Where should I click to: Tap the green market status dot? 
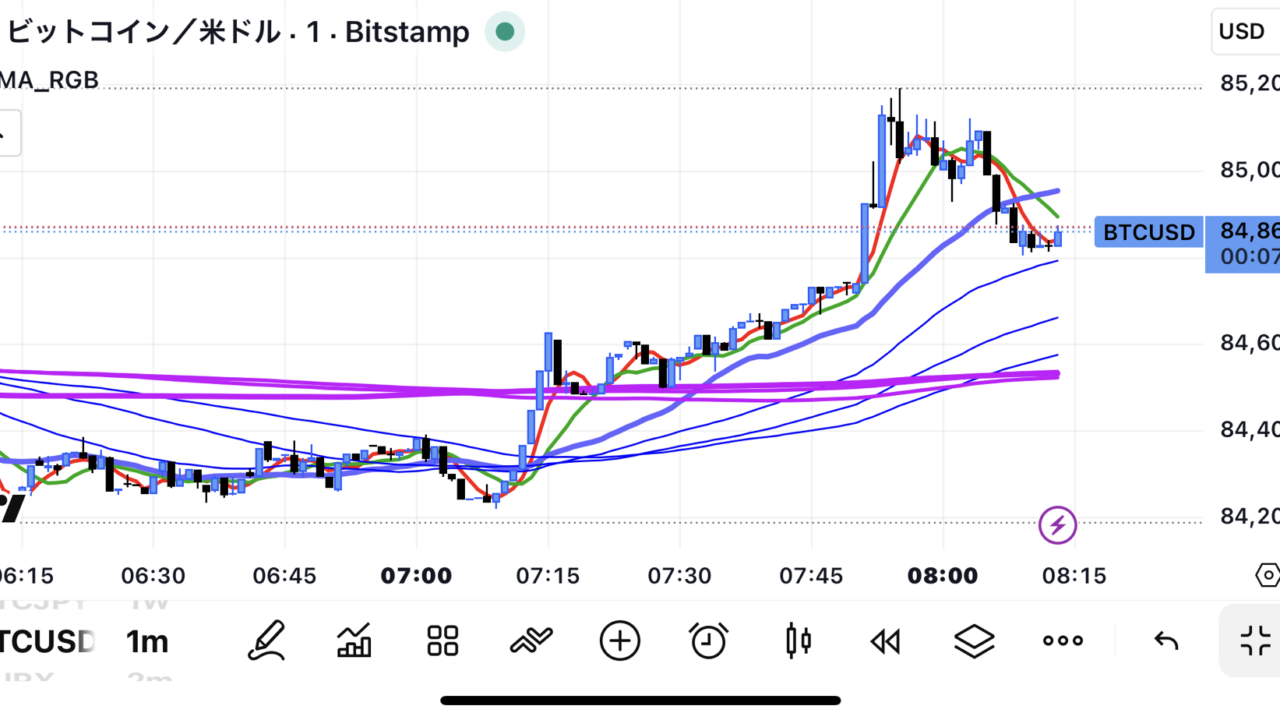coord(505,32)
